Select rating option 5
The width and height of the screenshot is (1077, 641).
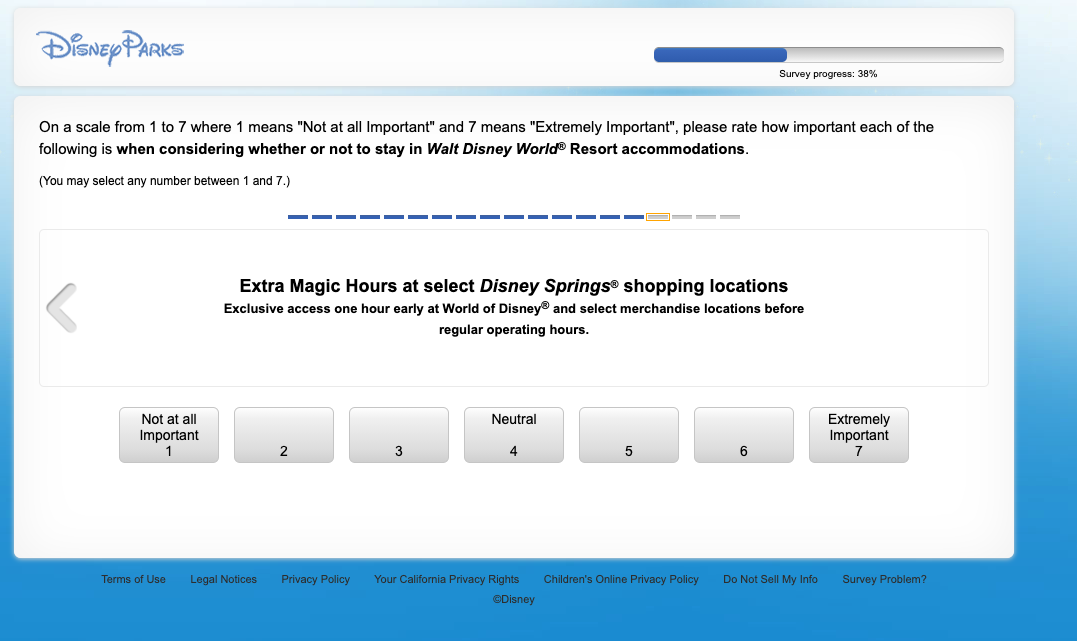coord(628,434)
